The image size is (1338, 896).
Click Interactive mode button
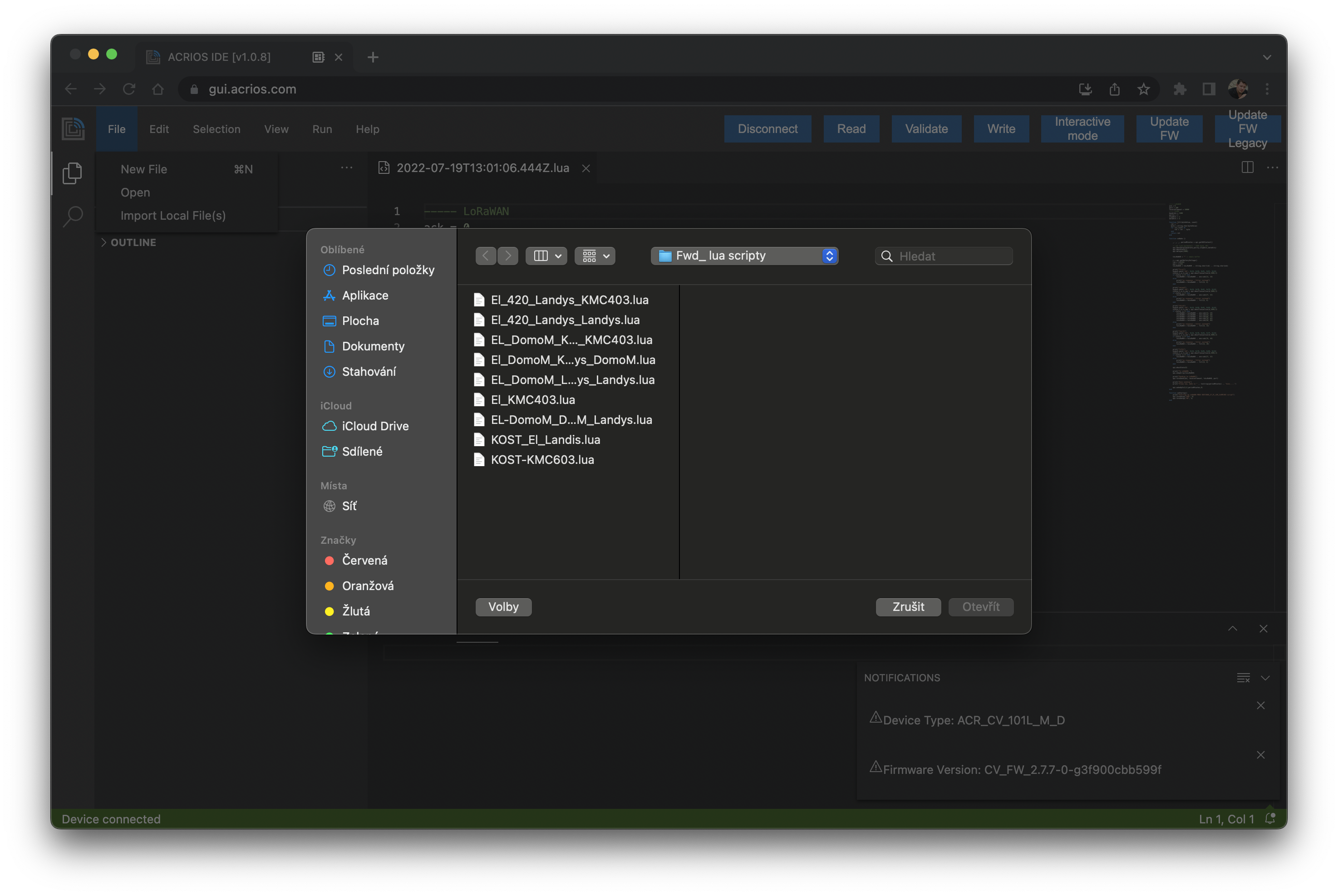(1082, 128)
